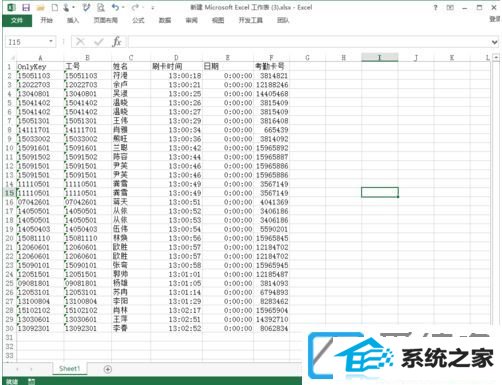The width and height of the screenshot is (502, 385).
Task: Add a new sheet with the plus icon
Action: click(x=108, y=369)
